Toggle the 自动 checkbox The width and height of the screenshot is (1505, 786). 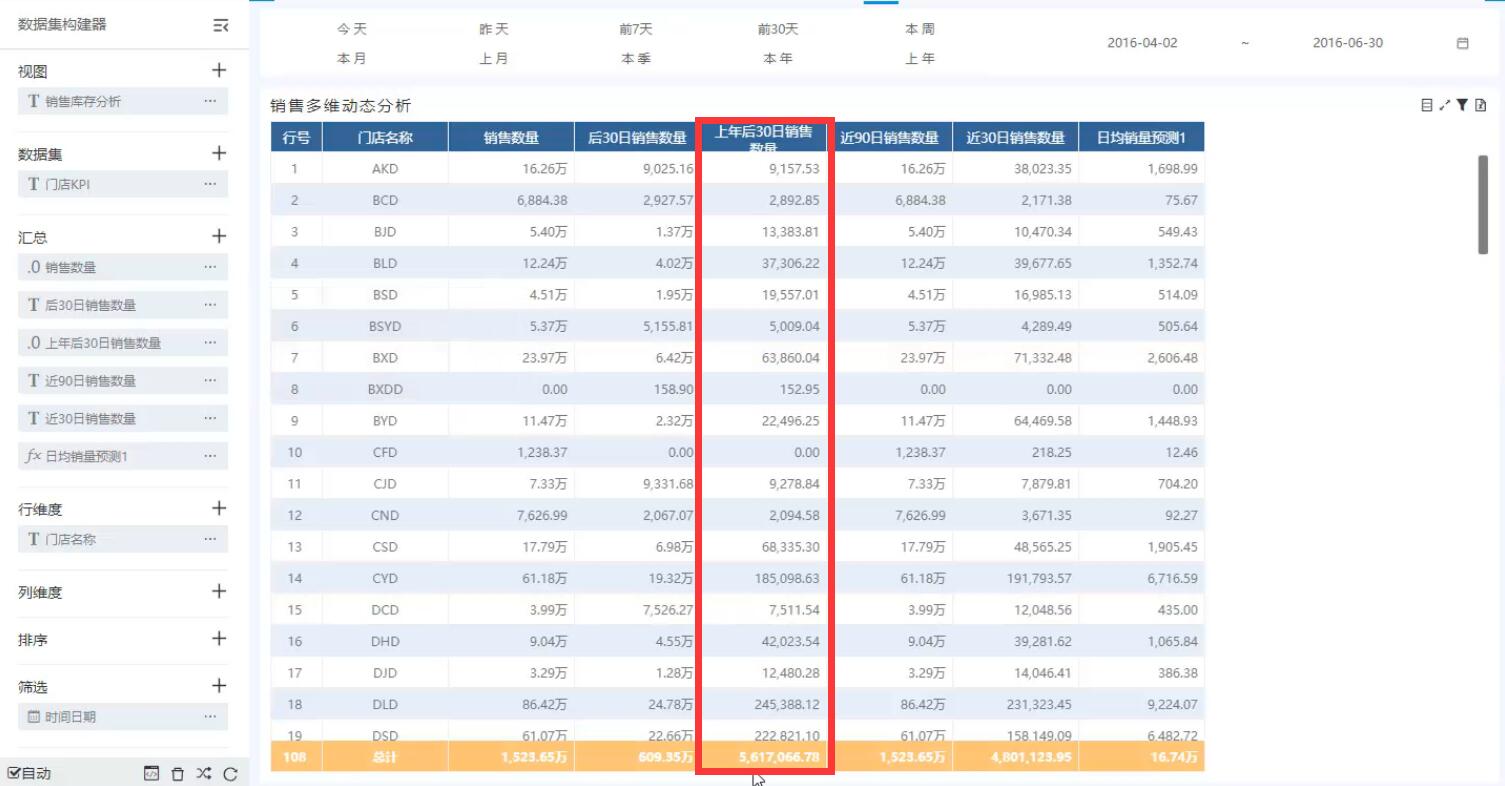pos(14,773)
